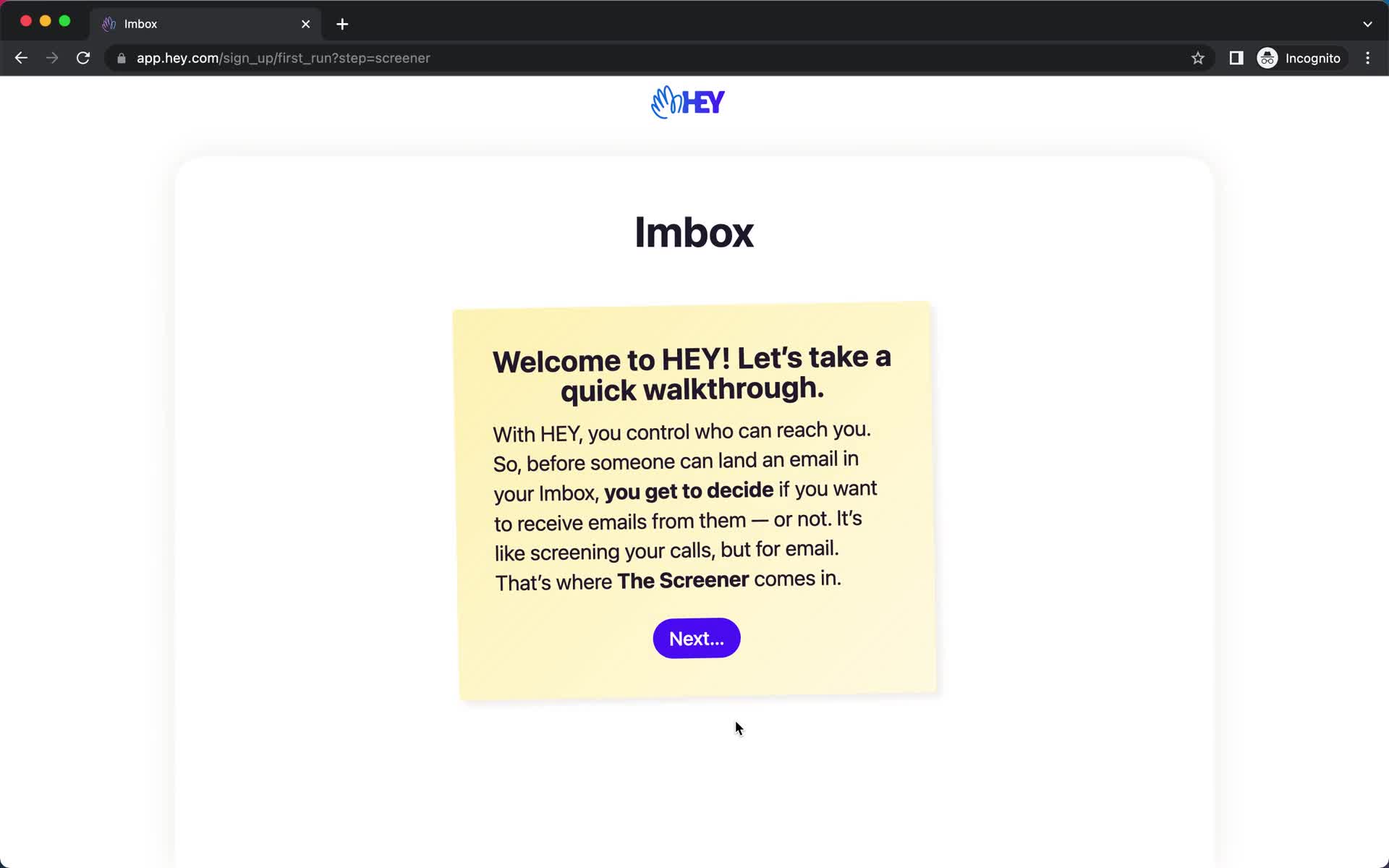Image resolution: width=1389 pixels, height=868 pixels.
Task: Click the bookmark star icon in address bar
Action: tap(1197, 58)
